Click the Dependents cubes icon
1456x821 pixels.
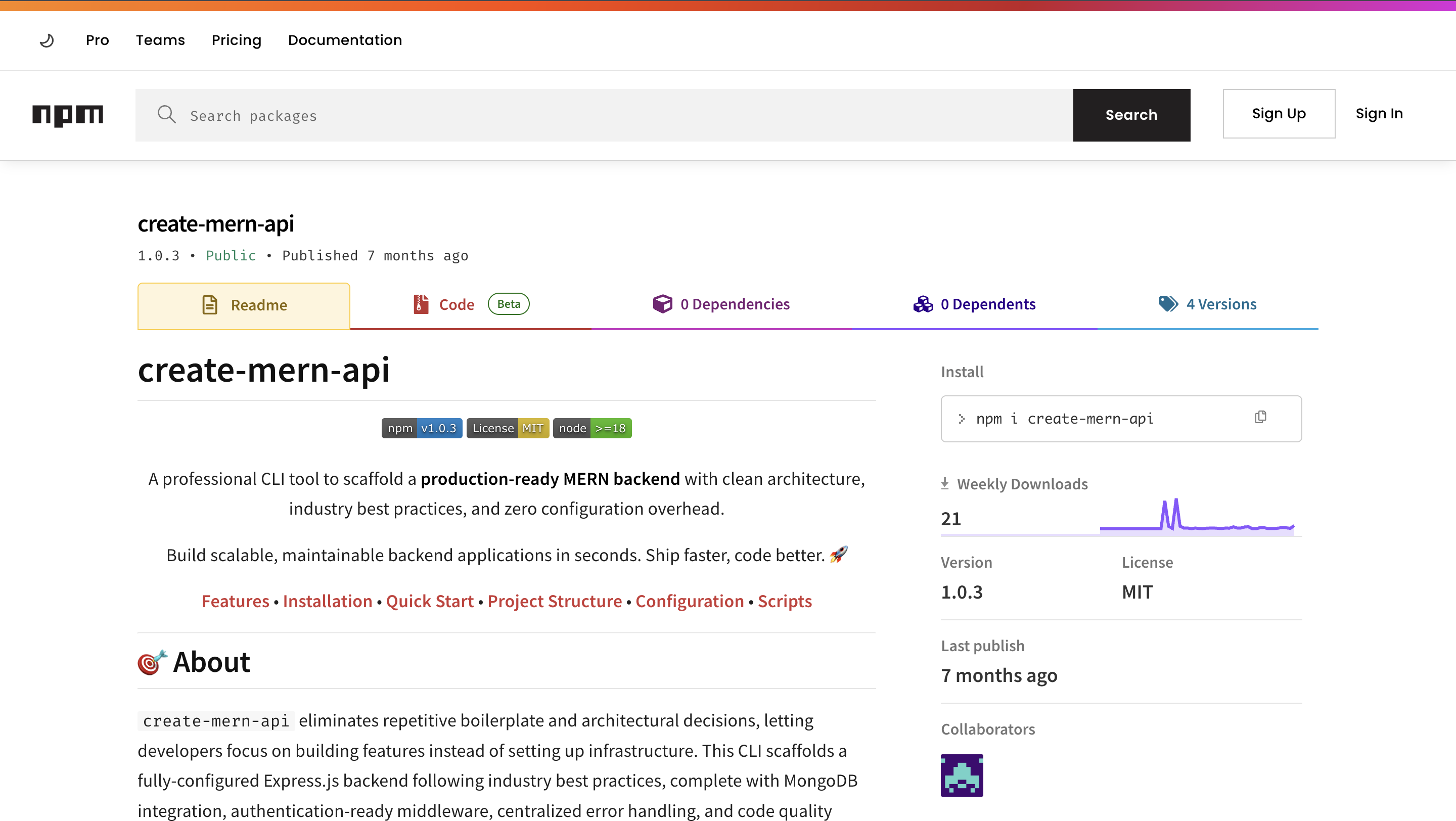coord(923,304)
